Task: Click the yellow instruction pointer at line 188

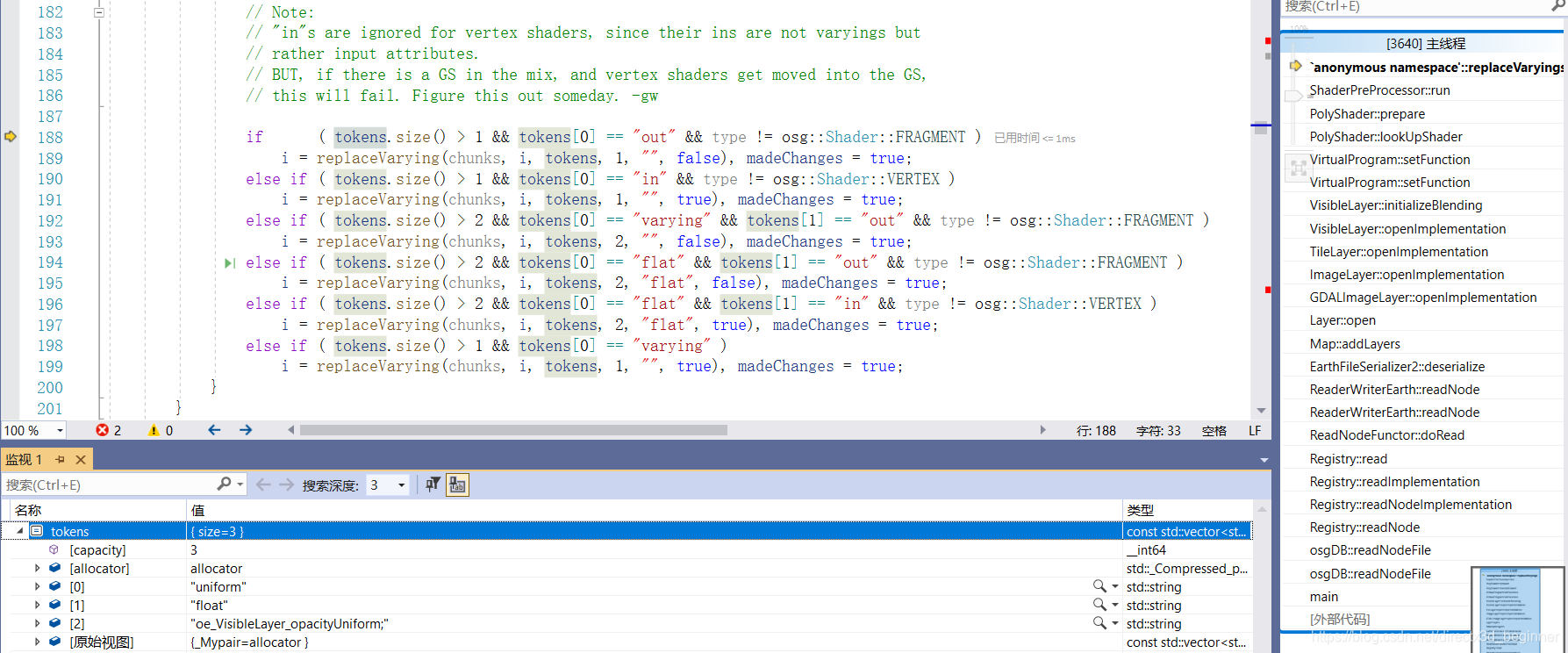Action: click(11, 137)
